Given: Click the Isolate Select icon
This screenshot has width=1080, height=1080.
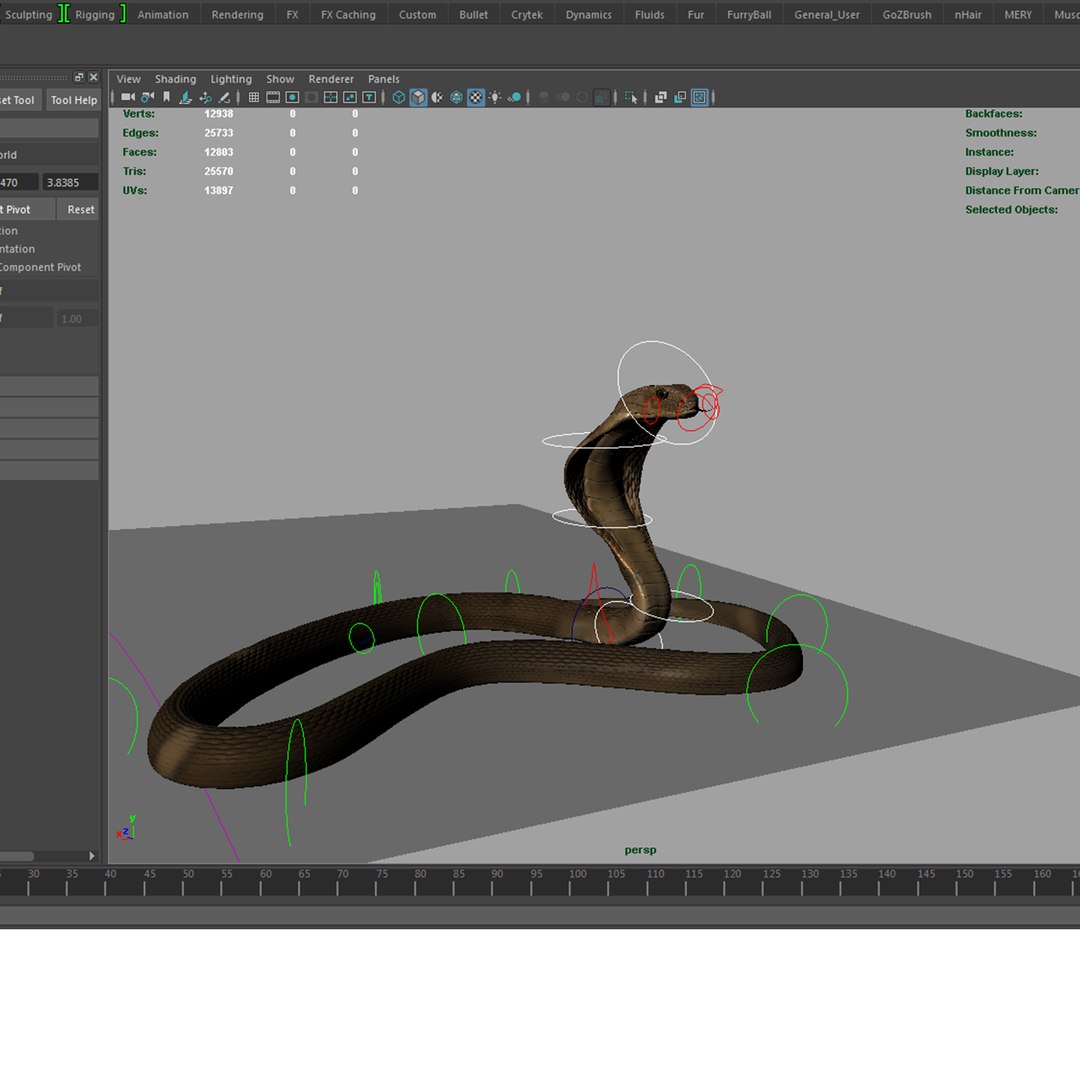Looking at the screenshot, I should 632,97.
